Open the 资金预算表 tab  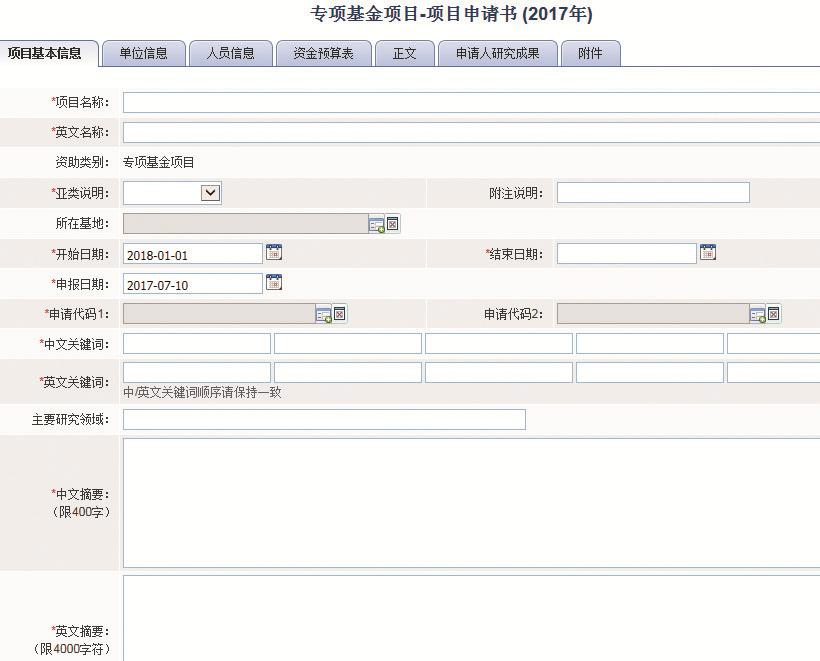coord(323,54)
